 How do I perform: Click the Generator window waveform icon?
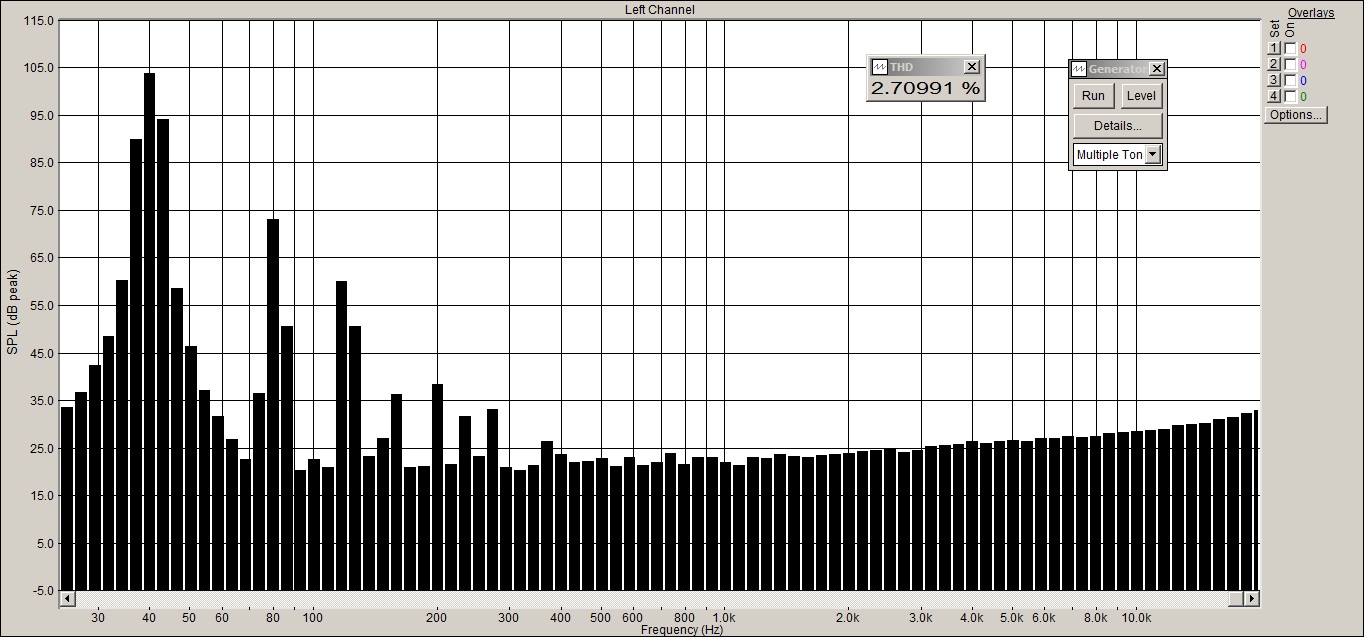point(1078,69)
